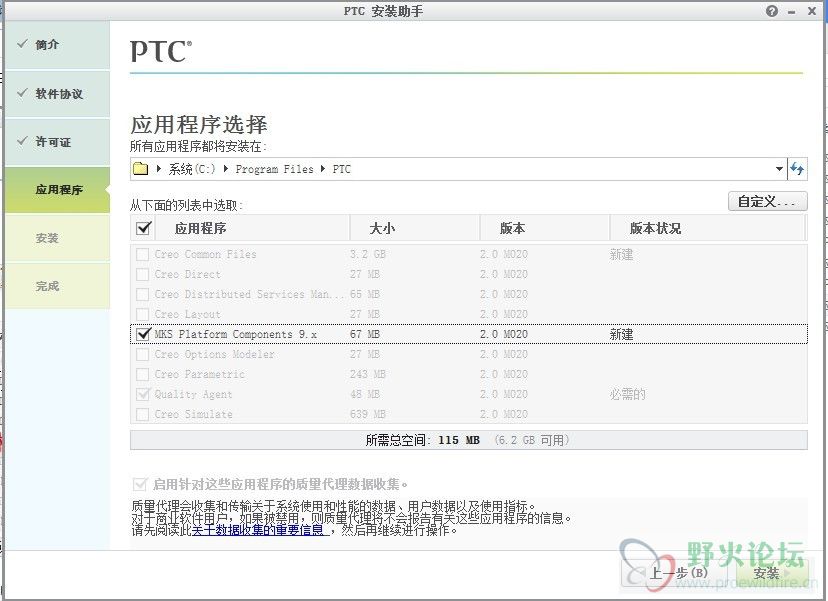Viewport: 828px width, 601px height.
Task: Click the 639 MB size cell
Action: (x=368, y=415)
